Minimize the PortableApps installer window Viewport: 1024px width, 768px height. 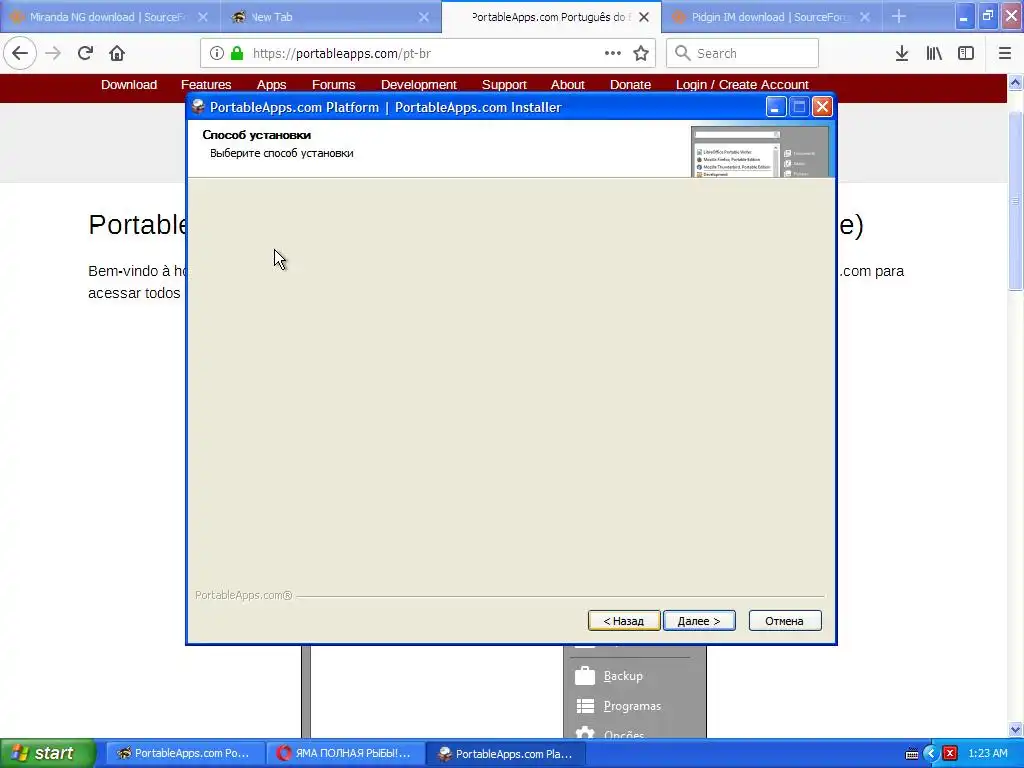pyautogui.click(x=775, y=106)
